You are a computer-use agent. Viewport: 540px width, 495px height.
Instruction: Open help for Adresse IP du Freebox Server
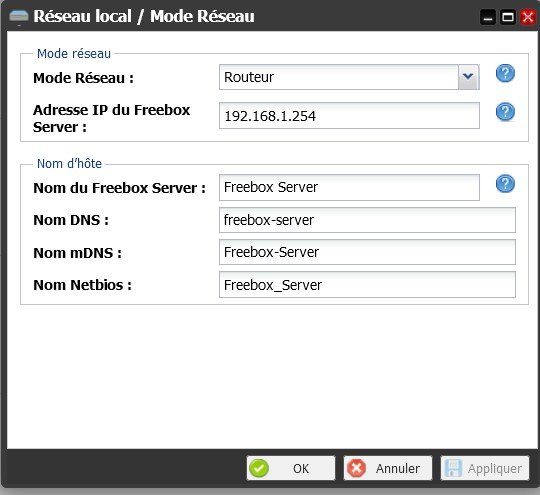coord(505,112)
